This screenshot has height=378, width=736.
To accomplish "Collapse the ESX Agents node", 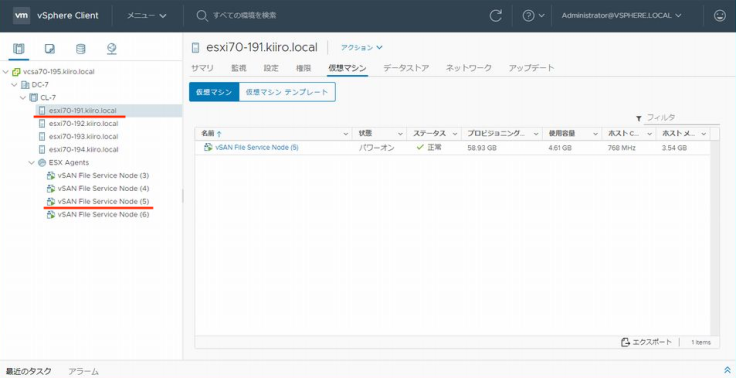I will pos(31,162).
